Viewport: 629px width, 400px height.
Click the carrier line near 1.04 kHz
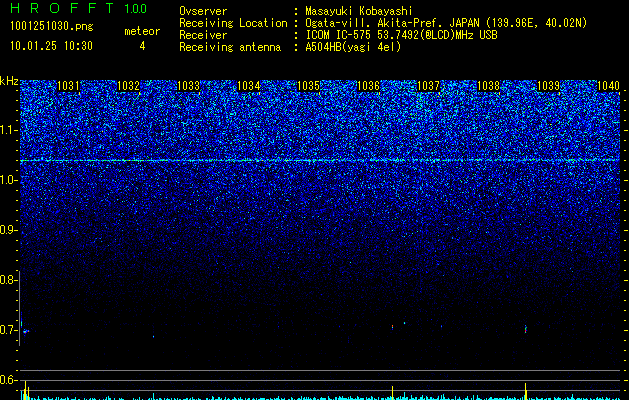click(x=320, y=160)
